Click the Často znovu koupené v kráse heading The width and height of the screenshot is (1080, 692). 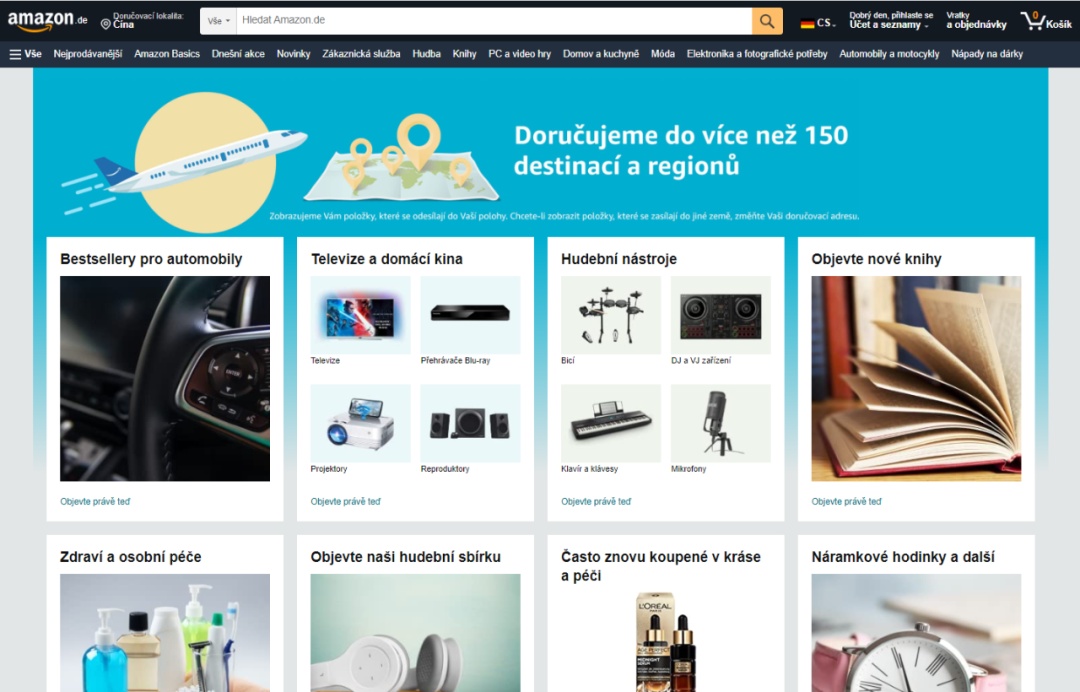(x=661, y=566)
